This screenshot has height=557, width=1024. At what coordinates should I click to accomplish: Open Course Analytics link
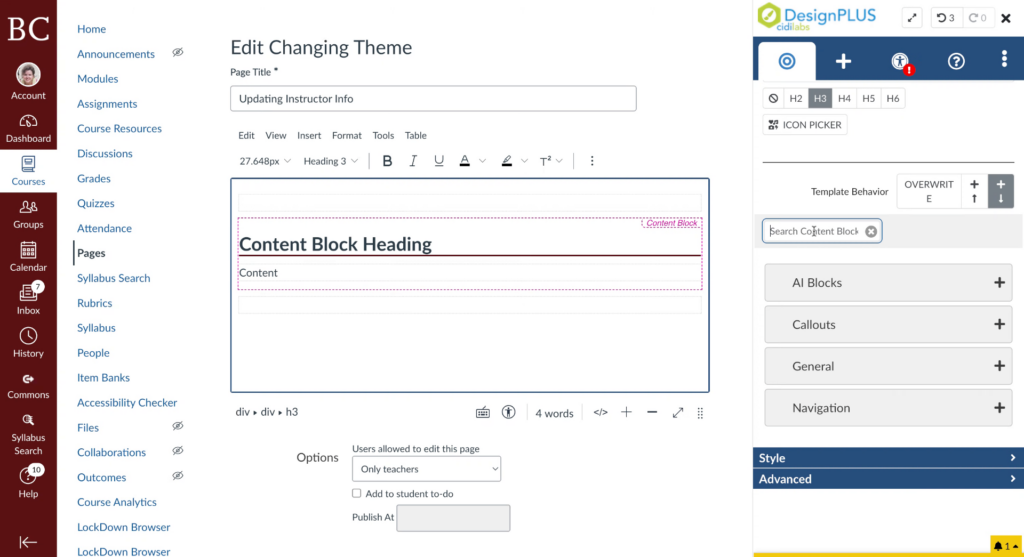(x=117, y=501)
